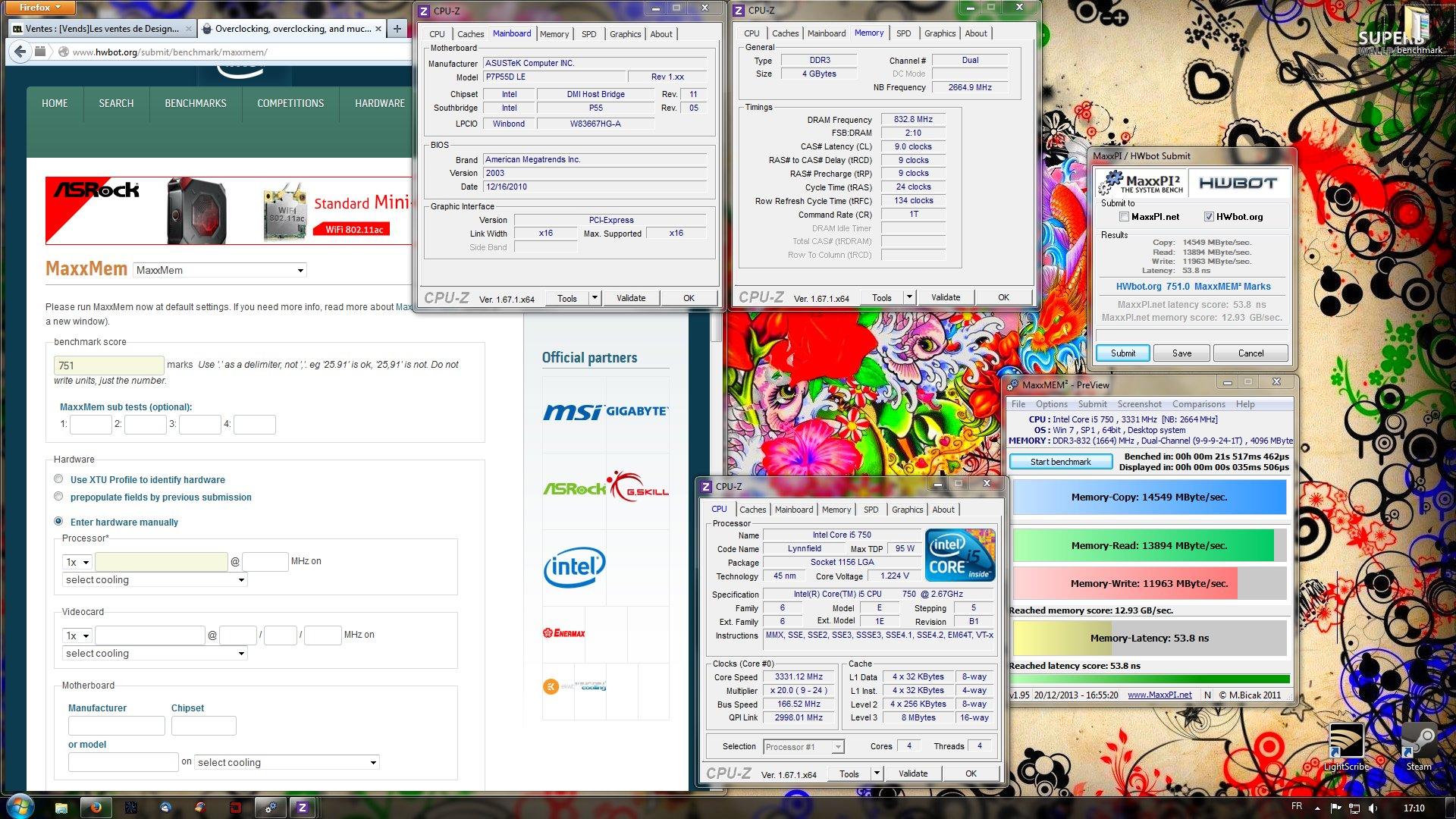Open Graphics tab in the CPU-tab CPU-Z window

[x=907, y=510]
